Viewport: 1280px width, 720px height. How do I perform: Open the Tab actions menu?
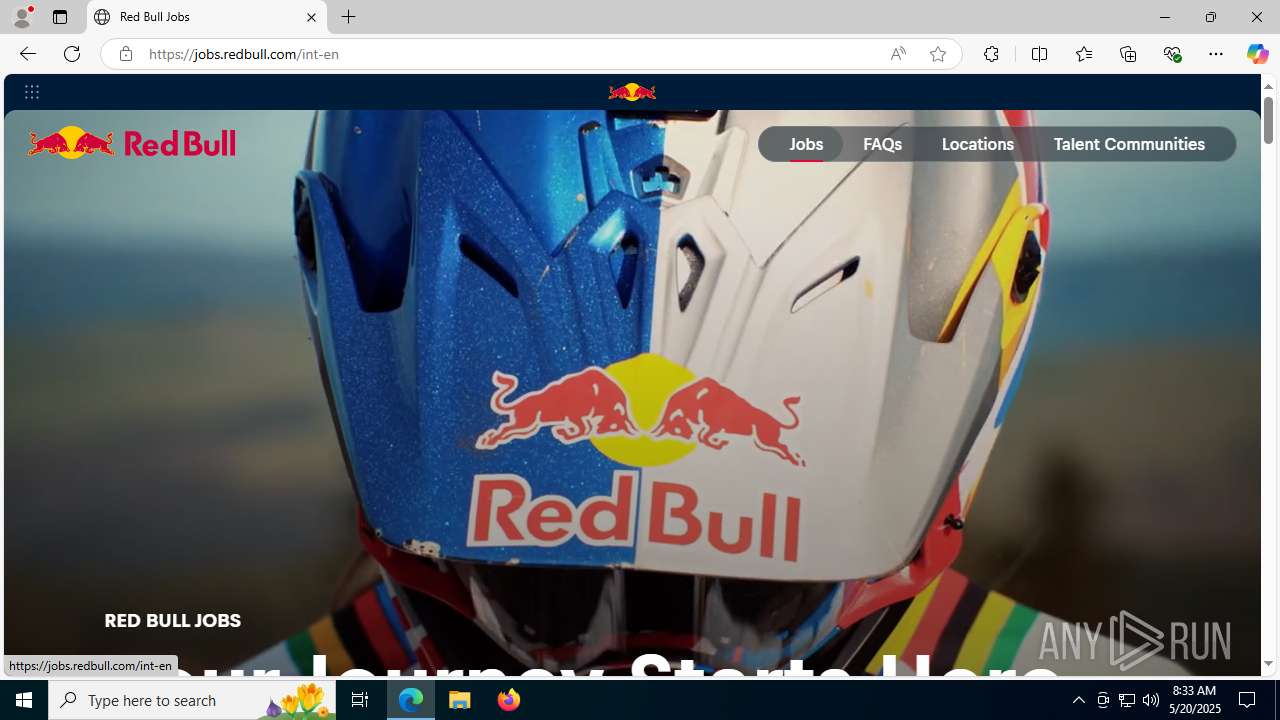60,17
